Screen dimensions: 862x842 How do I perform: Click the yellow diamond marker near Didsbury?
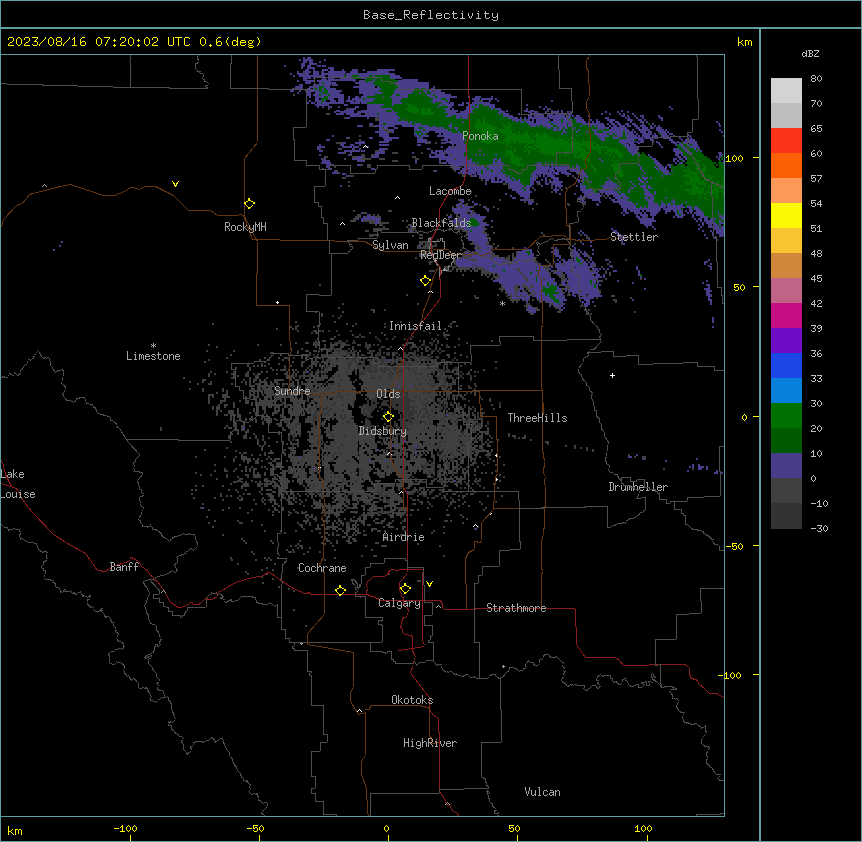388,417
